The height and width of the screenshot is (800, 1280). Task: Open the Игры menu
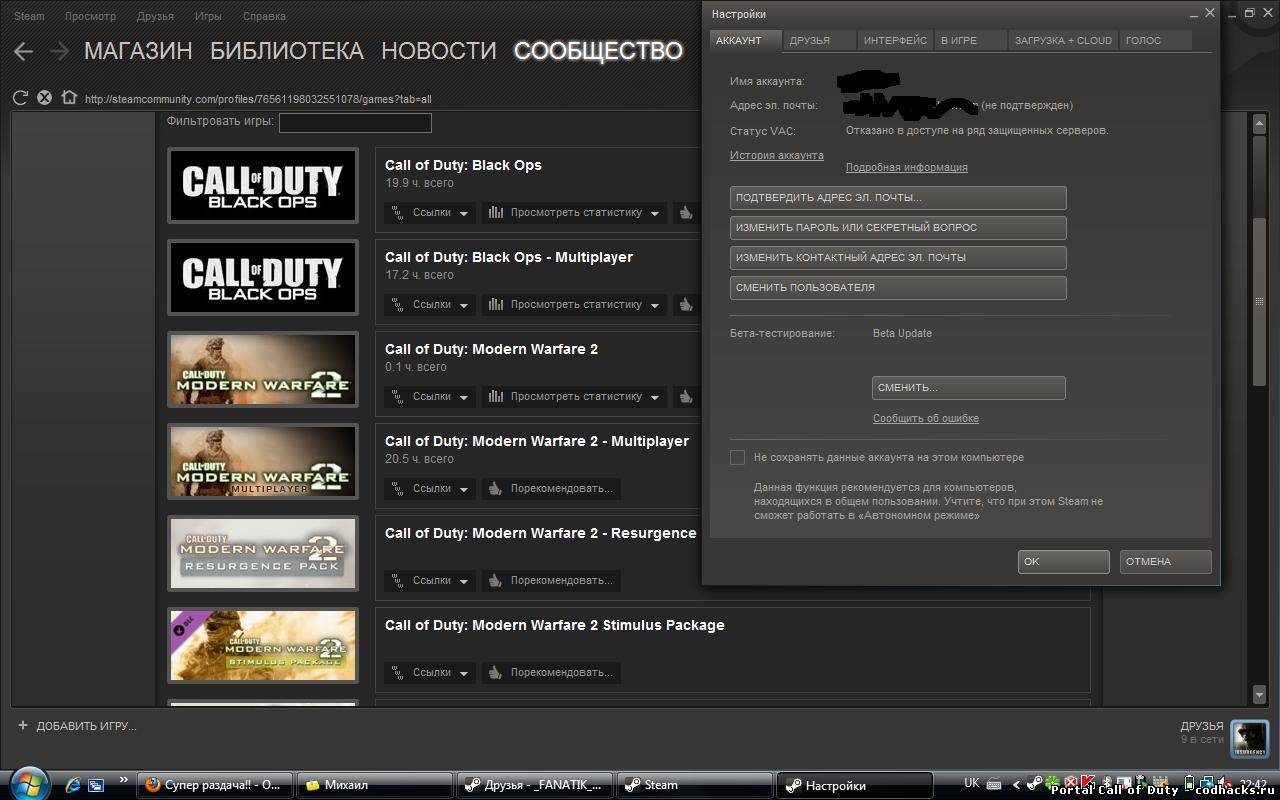[208, 16]
